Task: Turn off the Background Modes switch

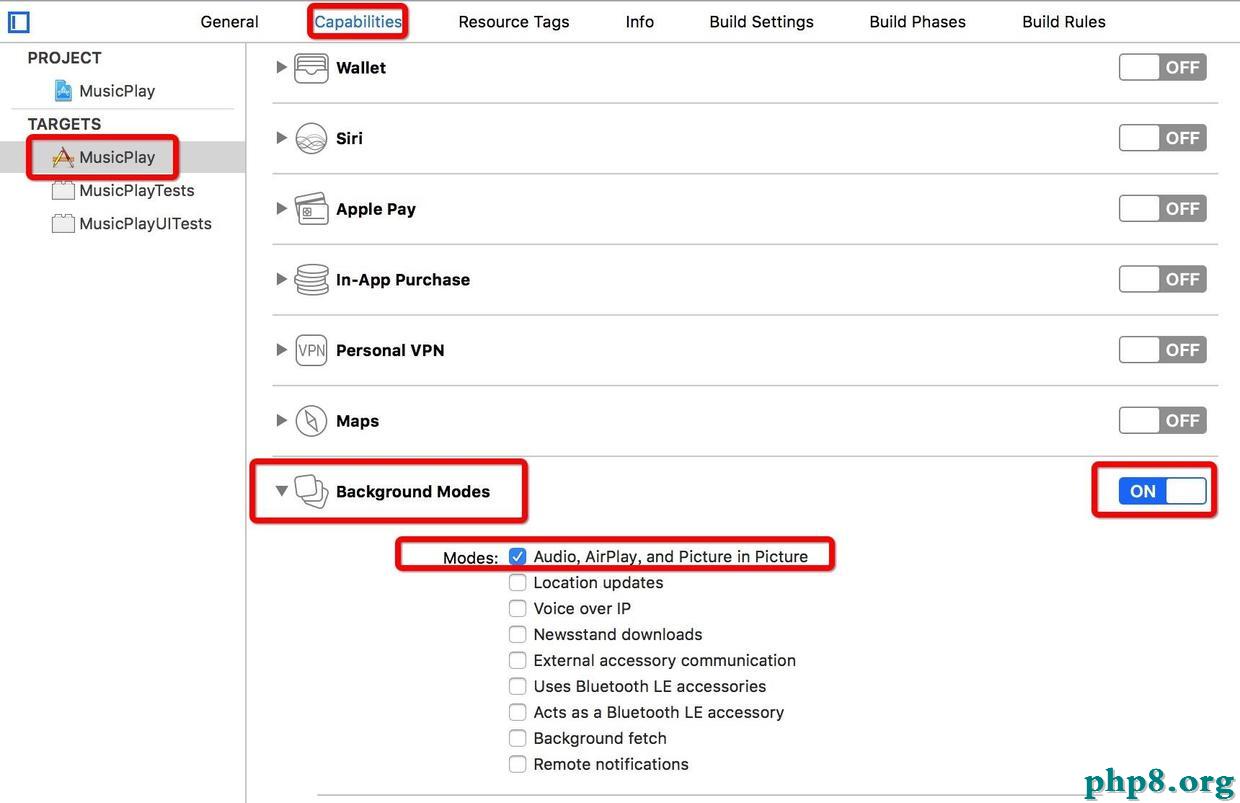Action: [x=1162, y=491]
